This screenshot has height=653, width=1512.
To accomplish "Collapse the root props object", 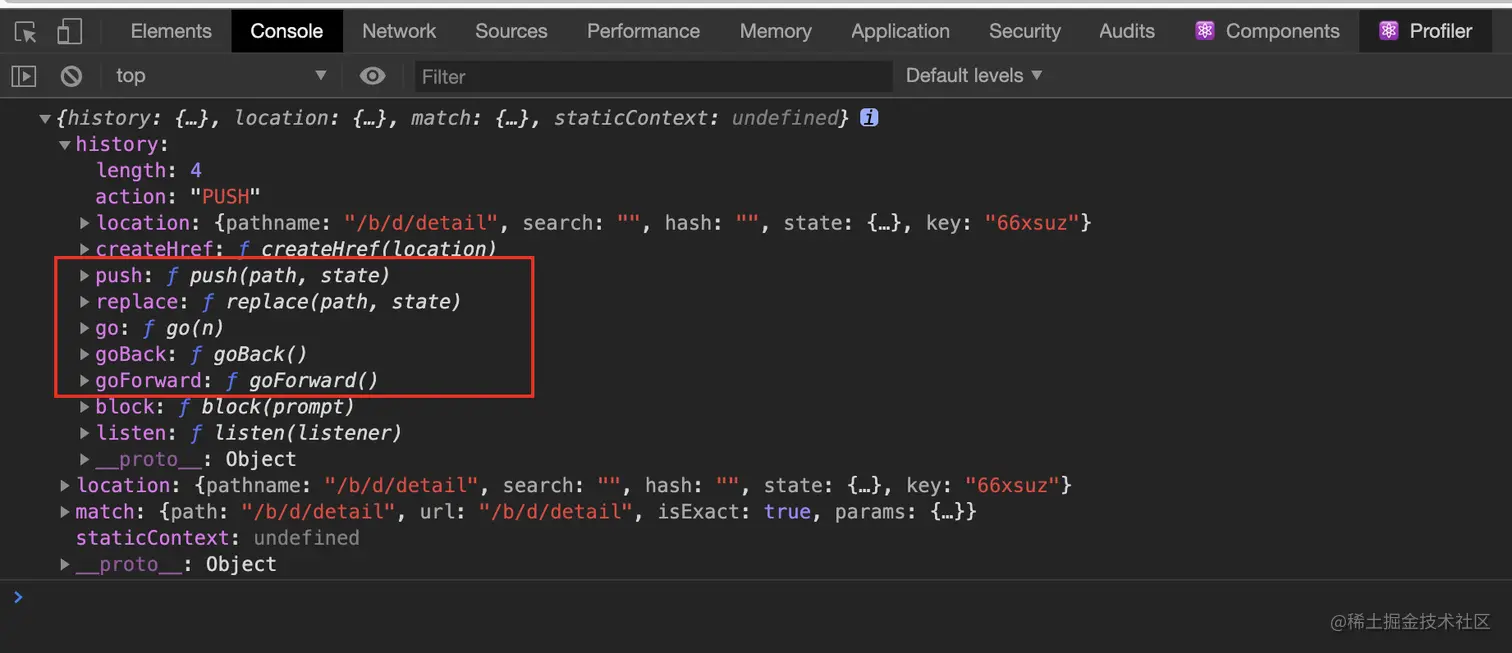I will [45, 119].
